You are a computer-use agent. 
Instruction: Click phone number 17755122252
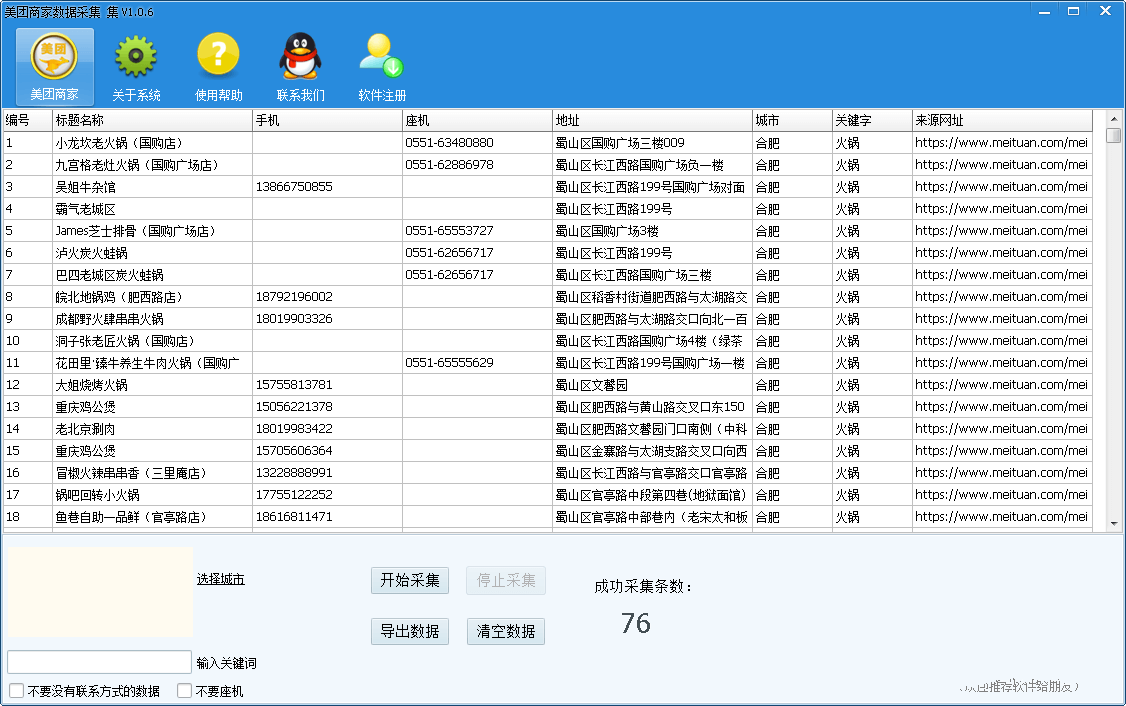[x=294, y=495]
